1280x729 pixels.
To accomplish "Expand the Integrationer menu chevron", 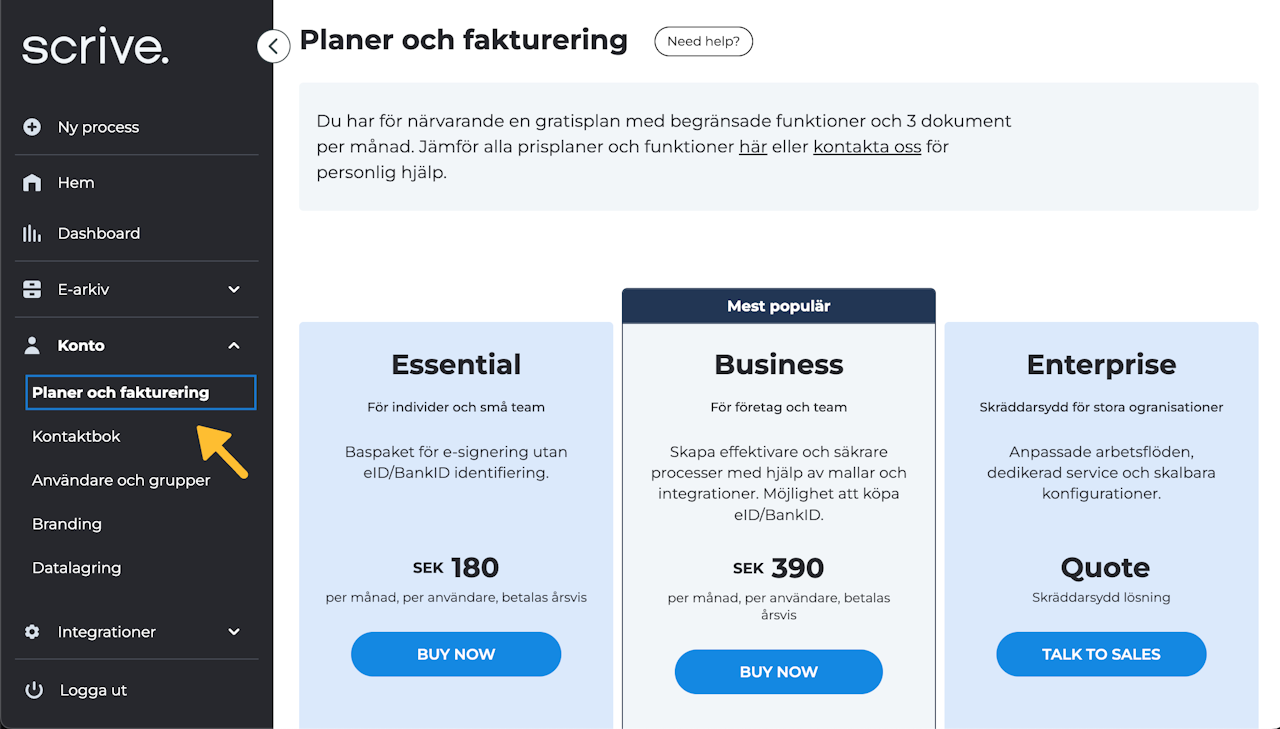I will click(x=234, y=632).
